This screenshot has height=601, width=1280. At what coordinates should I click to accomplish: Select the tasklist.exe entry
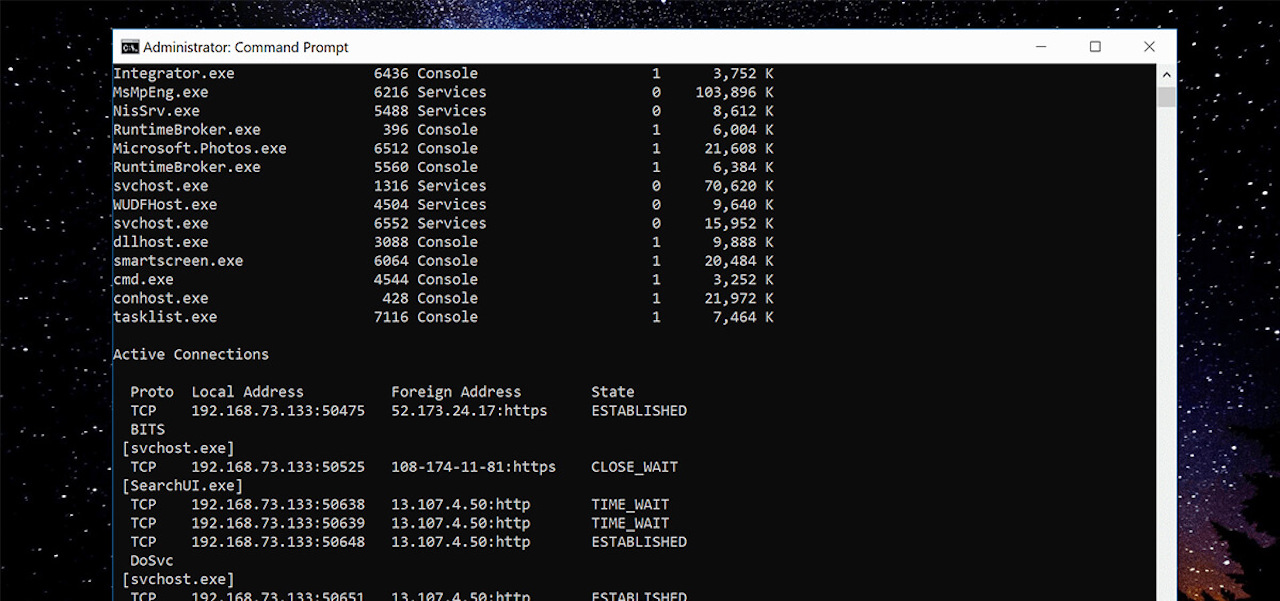[x=164, y=316]
